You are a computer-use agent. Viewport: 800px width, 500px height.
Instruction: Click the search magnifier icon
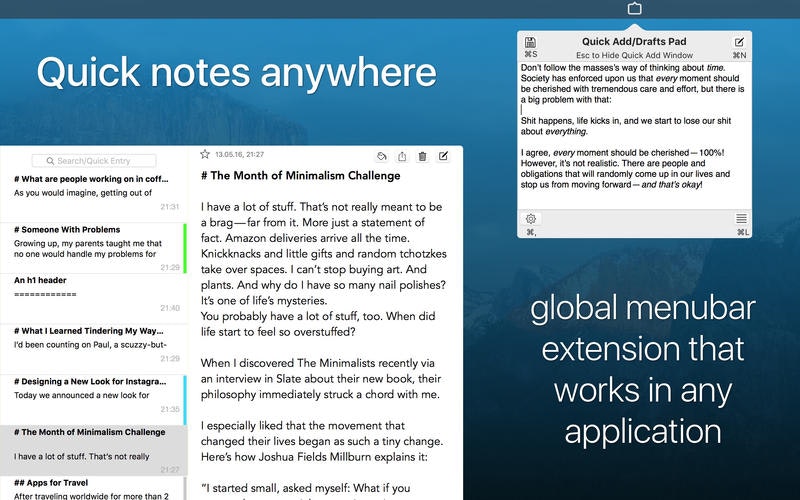51,161
